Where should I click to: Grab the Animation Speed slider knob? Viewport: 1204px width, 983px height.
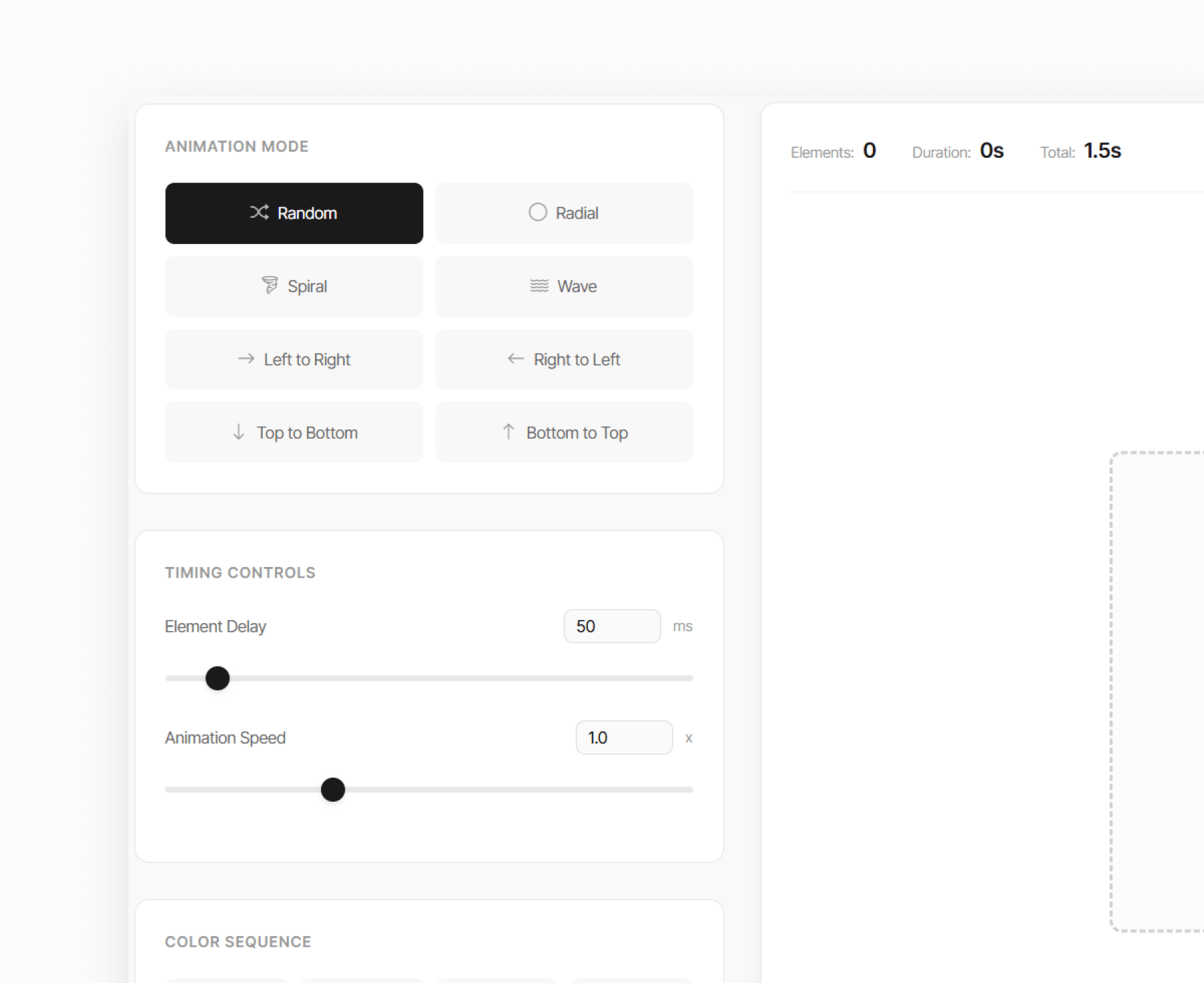(x=332, y=790)
